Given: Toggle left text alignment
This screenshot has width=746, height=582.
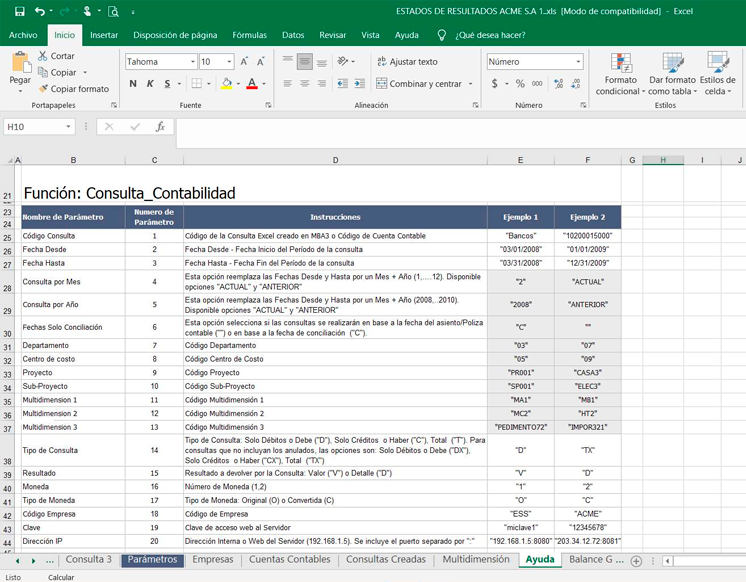Looking at the screenshot, I should click(287, 84).
